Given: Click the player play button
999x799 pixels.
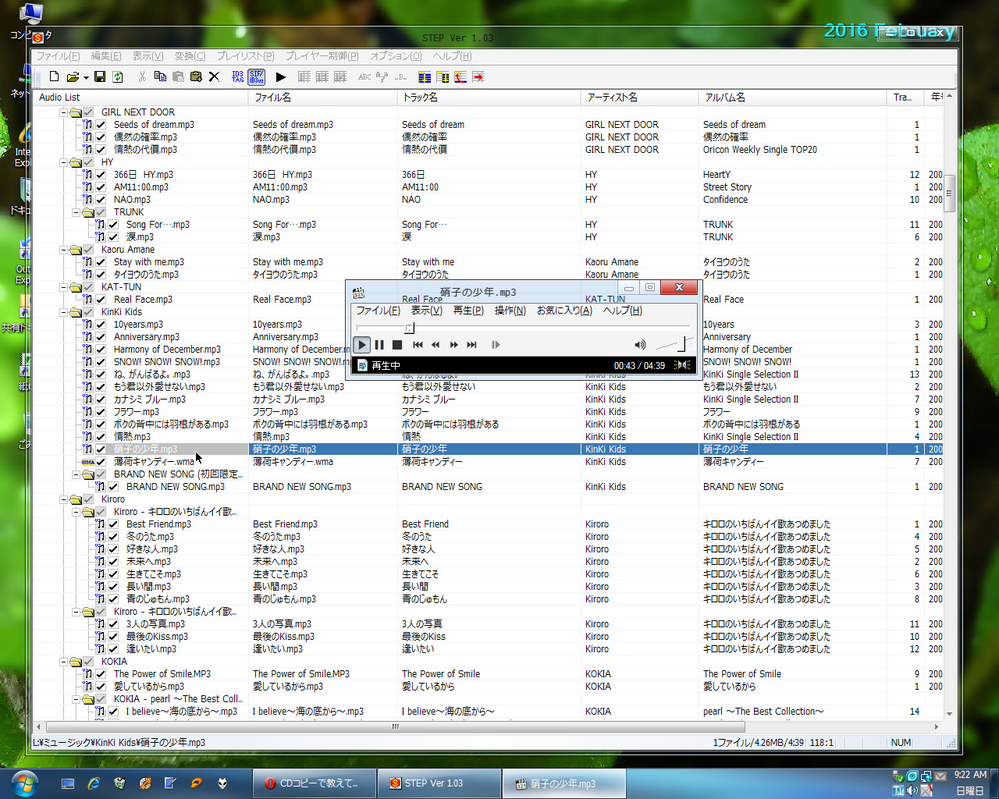Looking at the screenshot, I should [361, 345].
